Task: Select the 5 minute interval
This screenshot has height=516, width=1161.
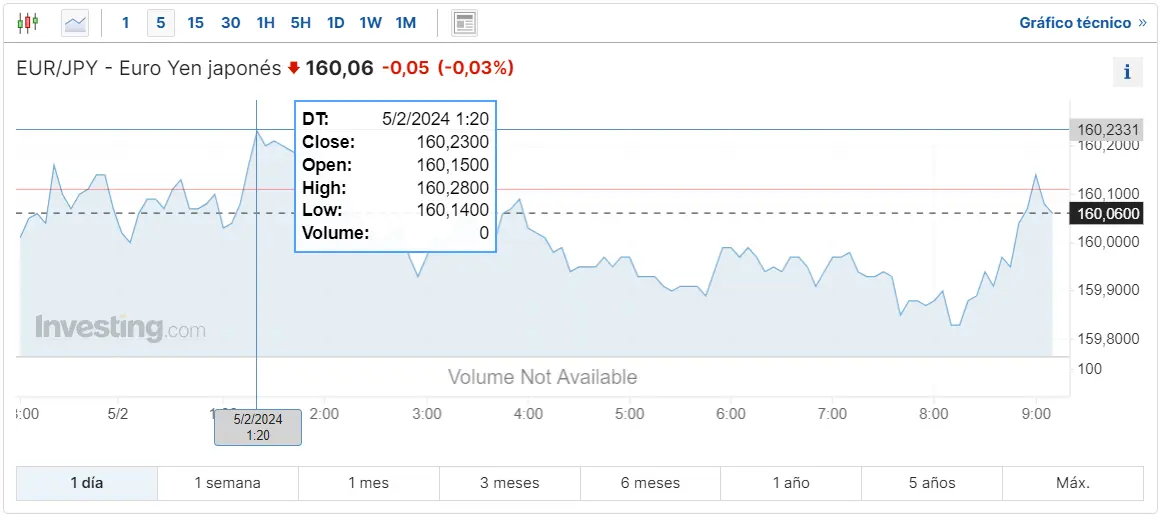Action: pos(161,23)
